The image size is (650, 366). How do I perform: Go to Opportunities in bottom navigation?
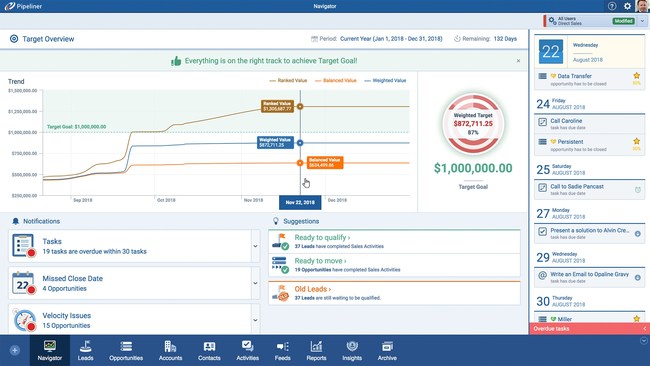126,350
